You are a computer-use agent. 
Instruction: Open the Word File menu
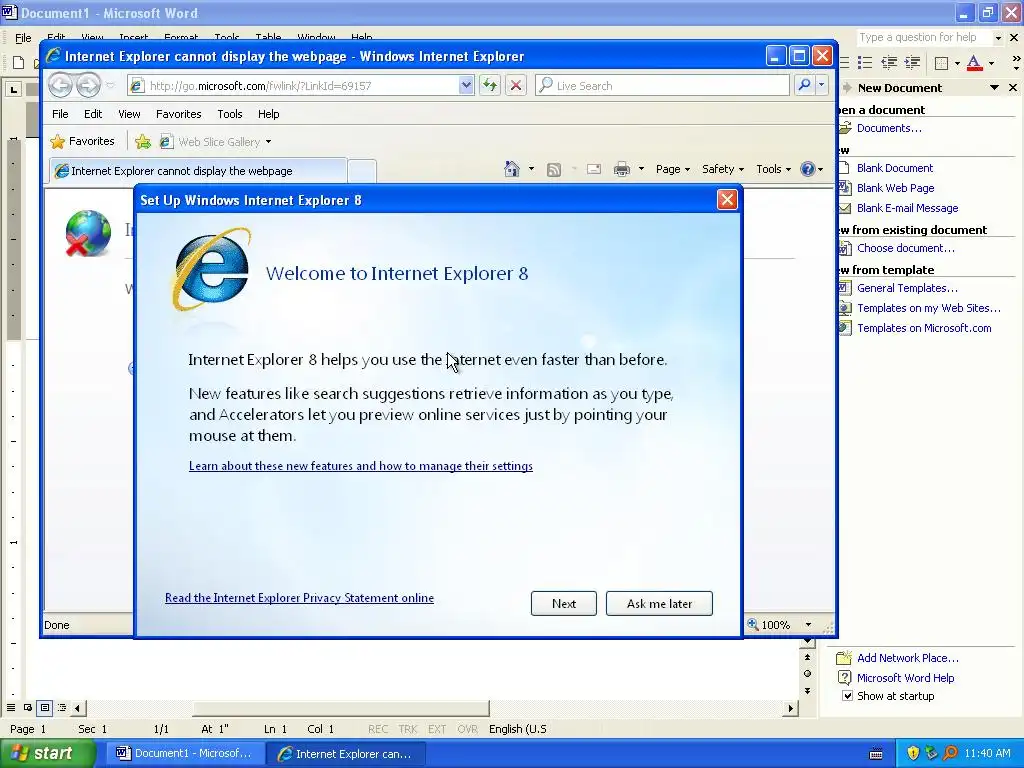pos(23,37)
